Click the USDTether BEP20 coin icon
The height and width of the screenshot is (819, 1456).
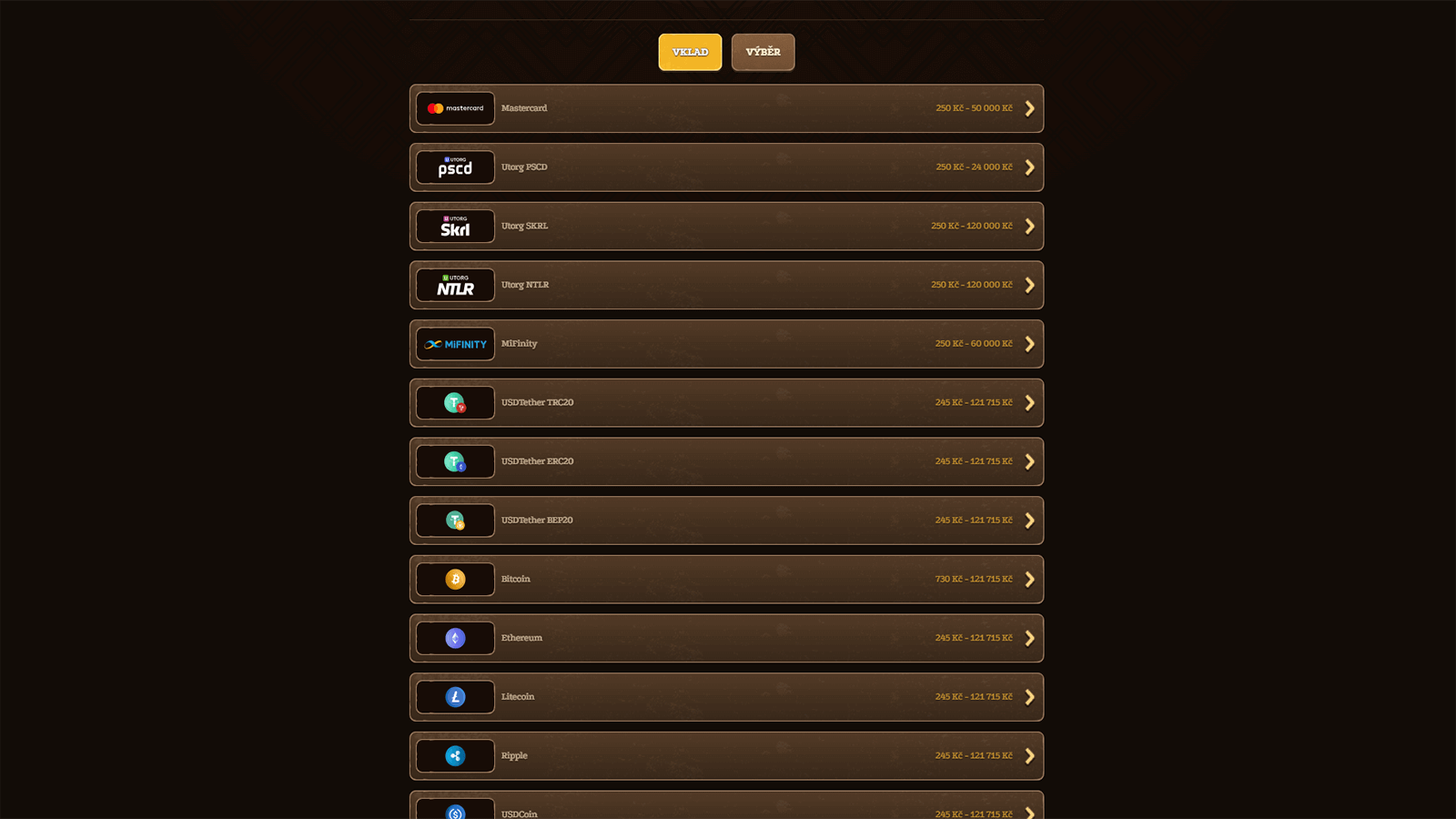point(455,521)
